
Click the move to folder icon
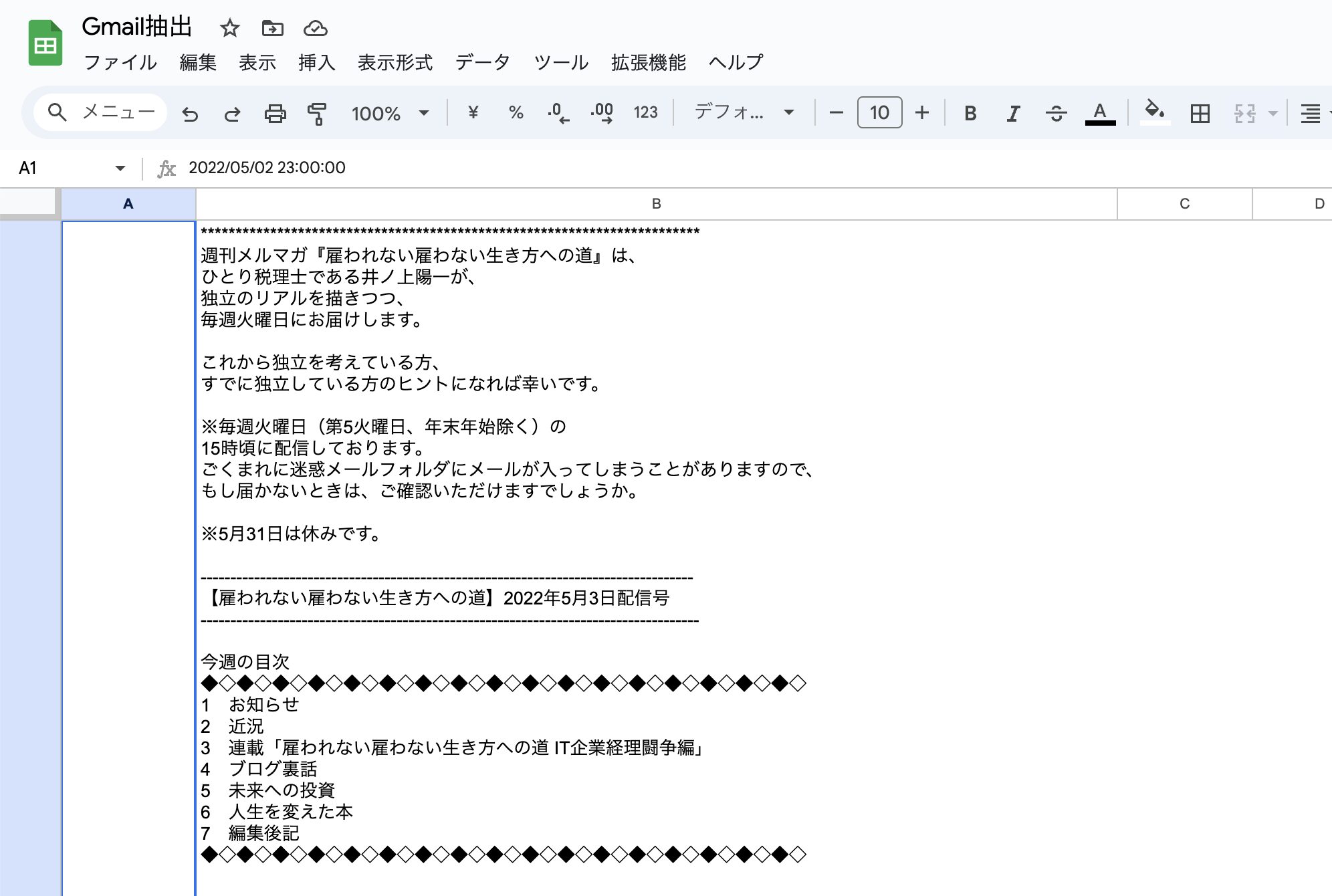pyautogui.click(x=272, y=28)
